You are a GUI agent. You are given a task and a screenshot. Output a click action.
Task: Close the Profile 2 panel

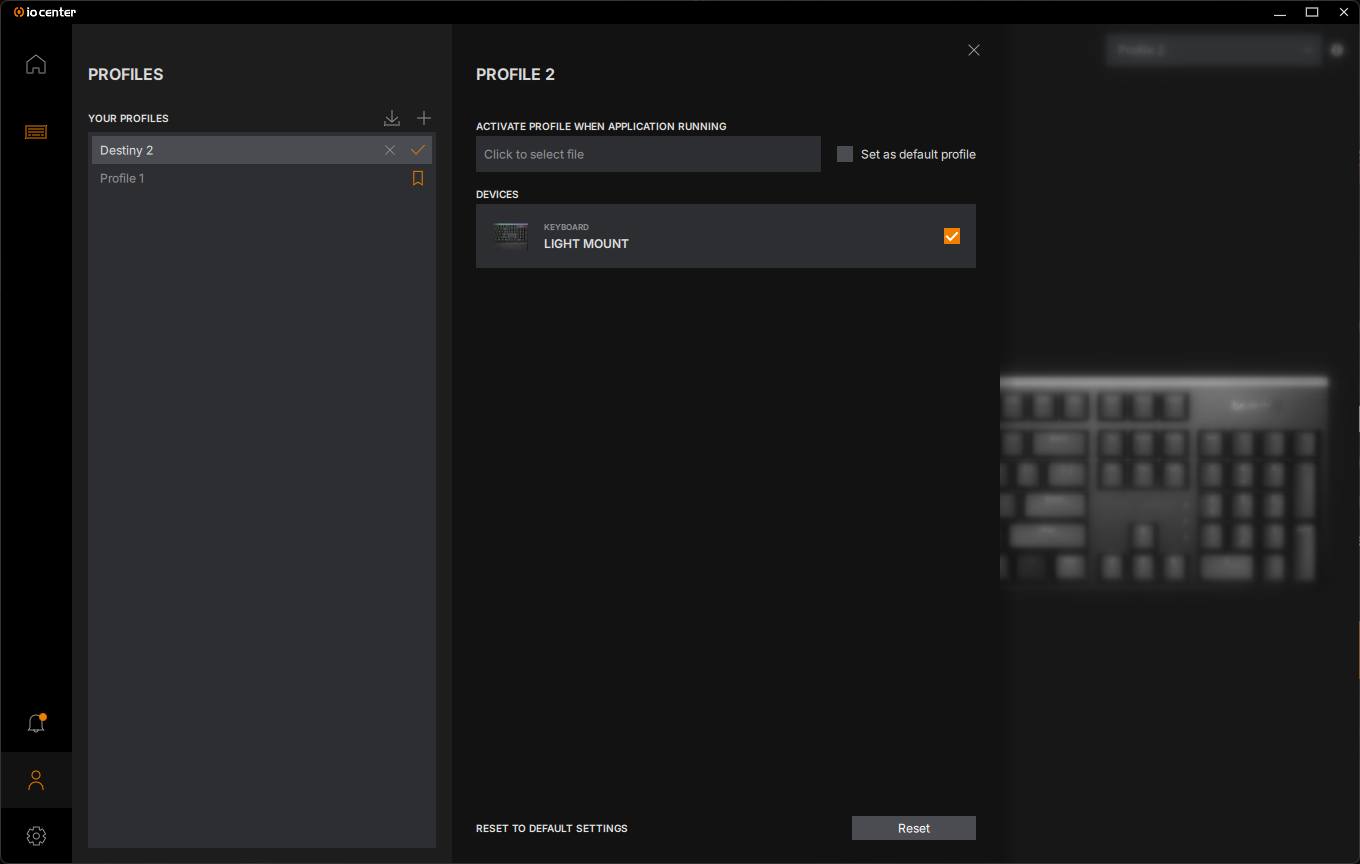974,50
